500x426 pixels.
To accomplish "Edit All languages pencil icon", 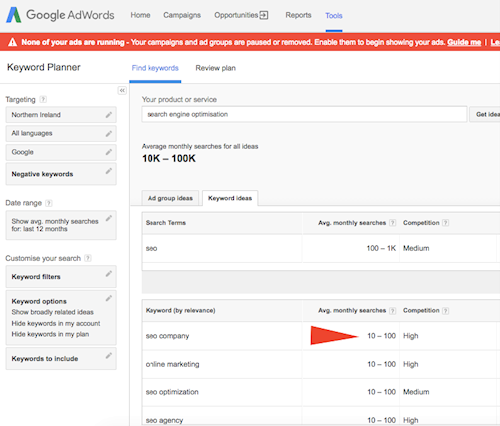I will pos(109,134).
